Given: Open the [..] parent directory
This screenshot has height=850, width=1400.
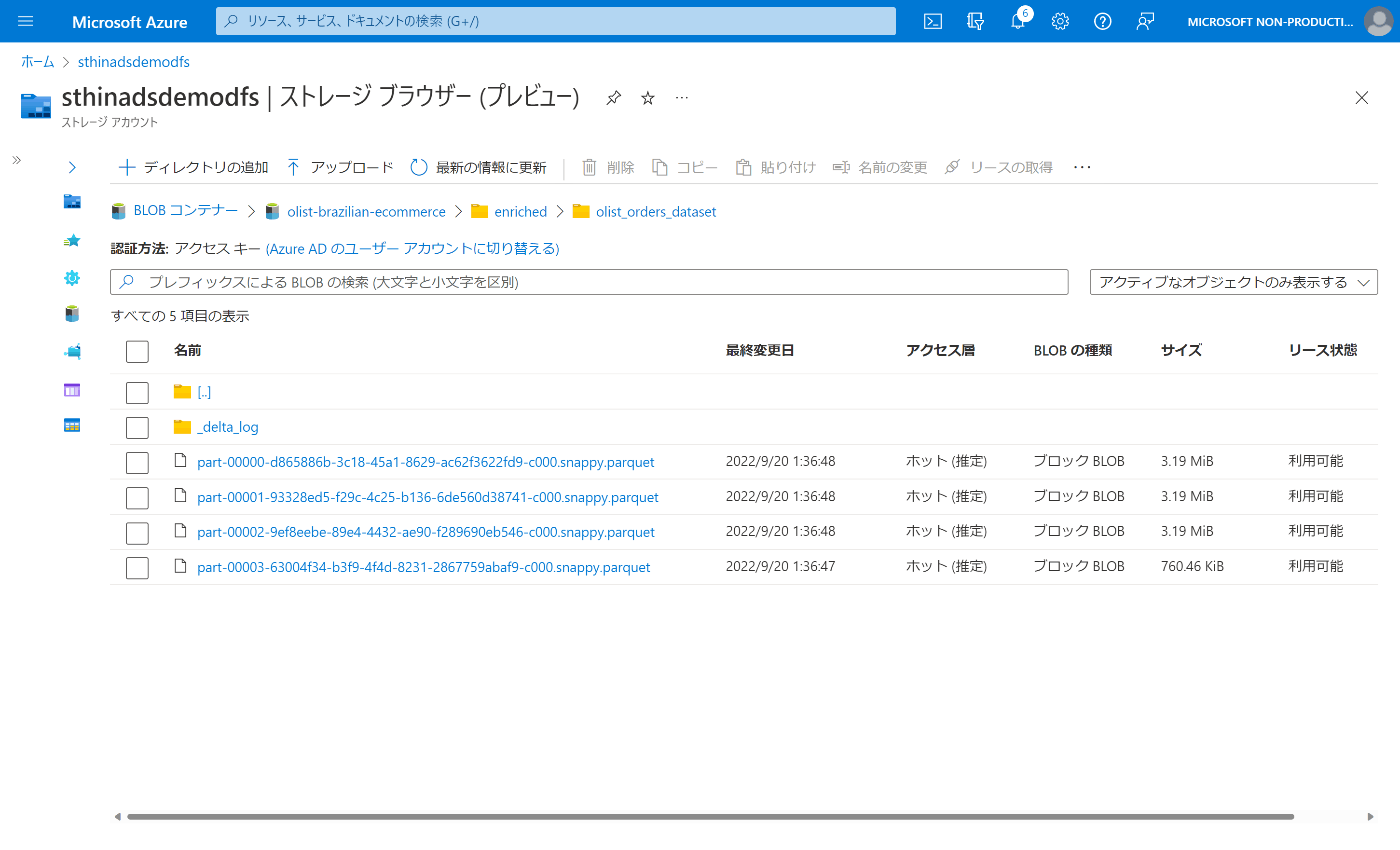Looking at the screenshot, I should 204,392.
